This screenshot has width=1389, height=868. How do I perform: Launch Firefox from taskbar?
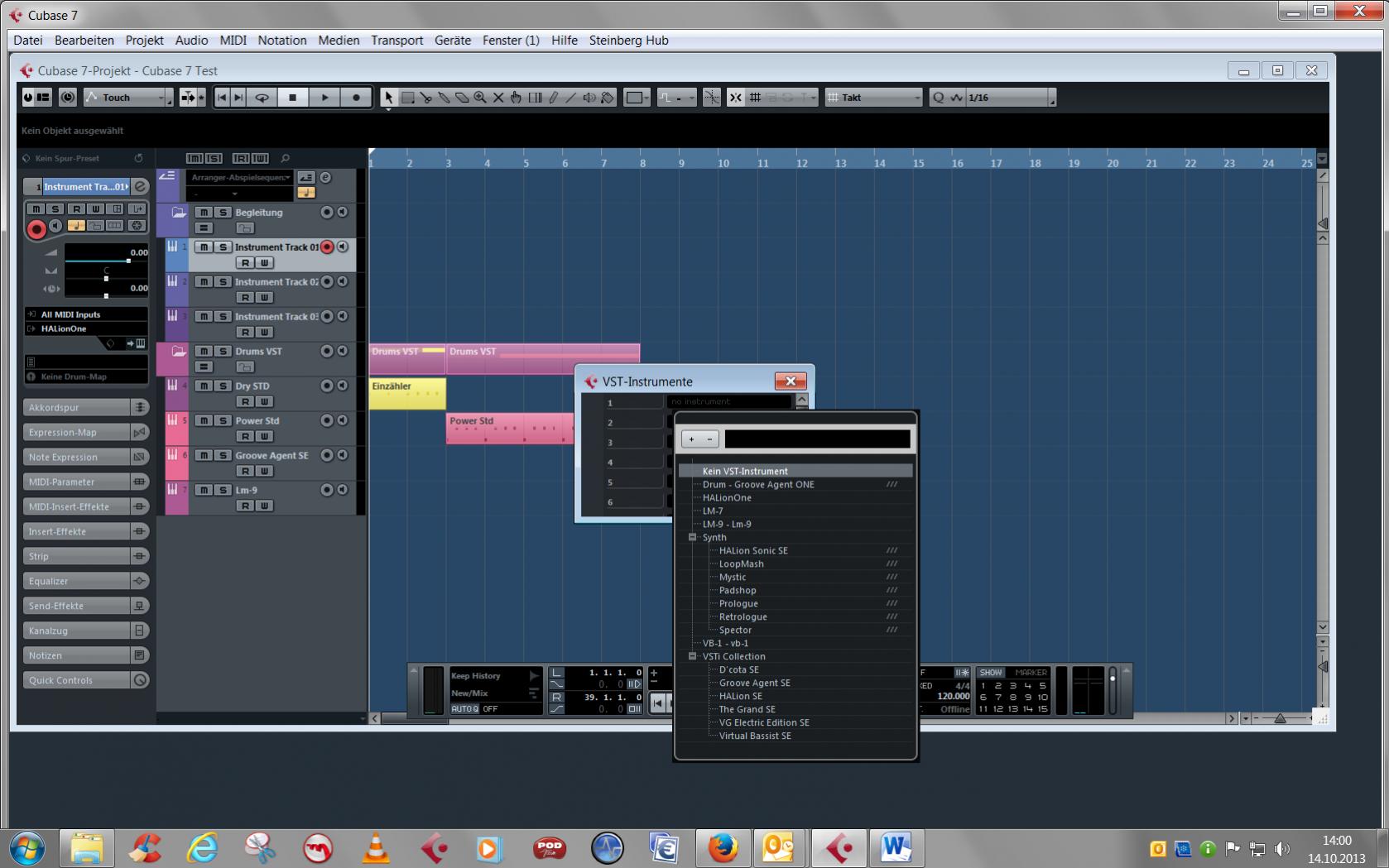tap(722, 848)
